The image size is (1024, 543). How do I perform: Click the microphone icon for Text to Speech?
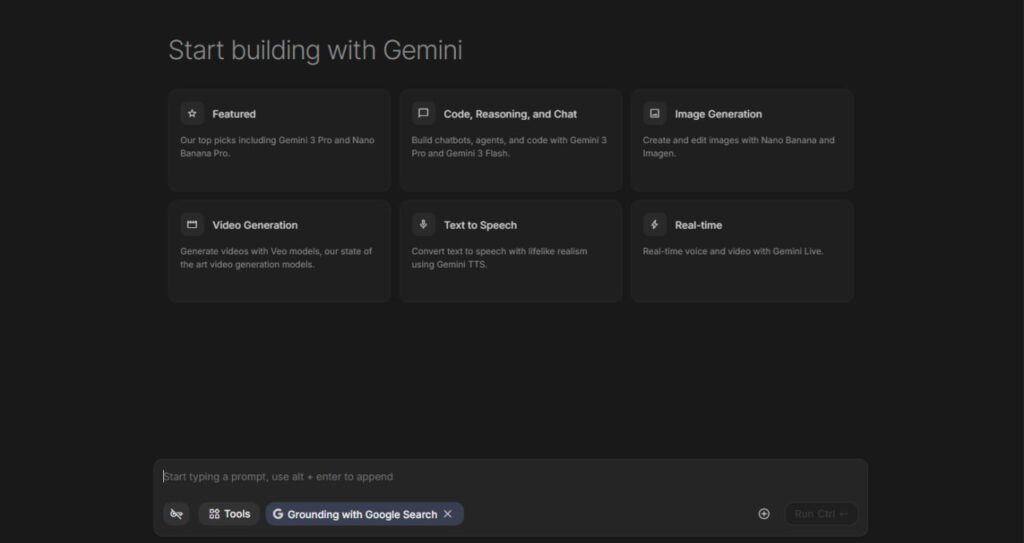point(423,225)
